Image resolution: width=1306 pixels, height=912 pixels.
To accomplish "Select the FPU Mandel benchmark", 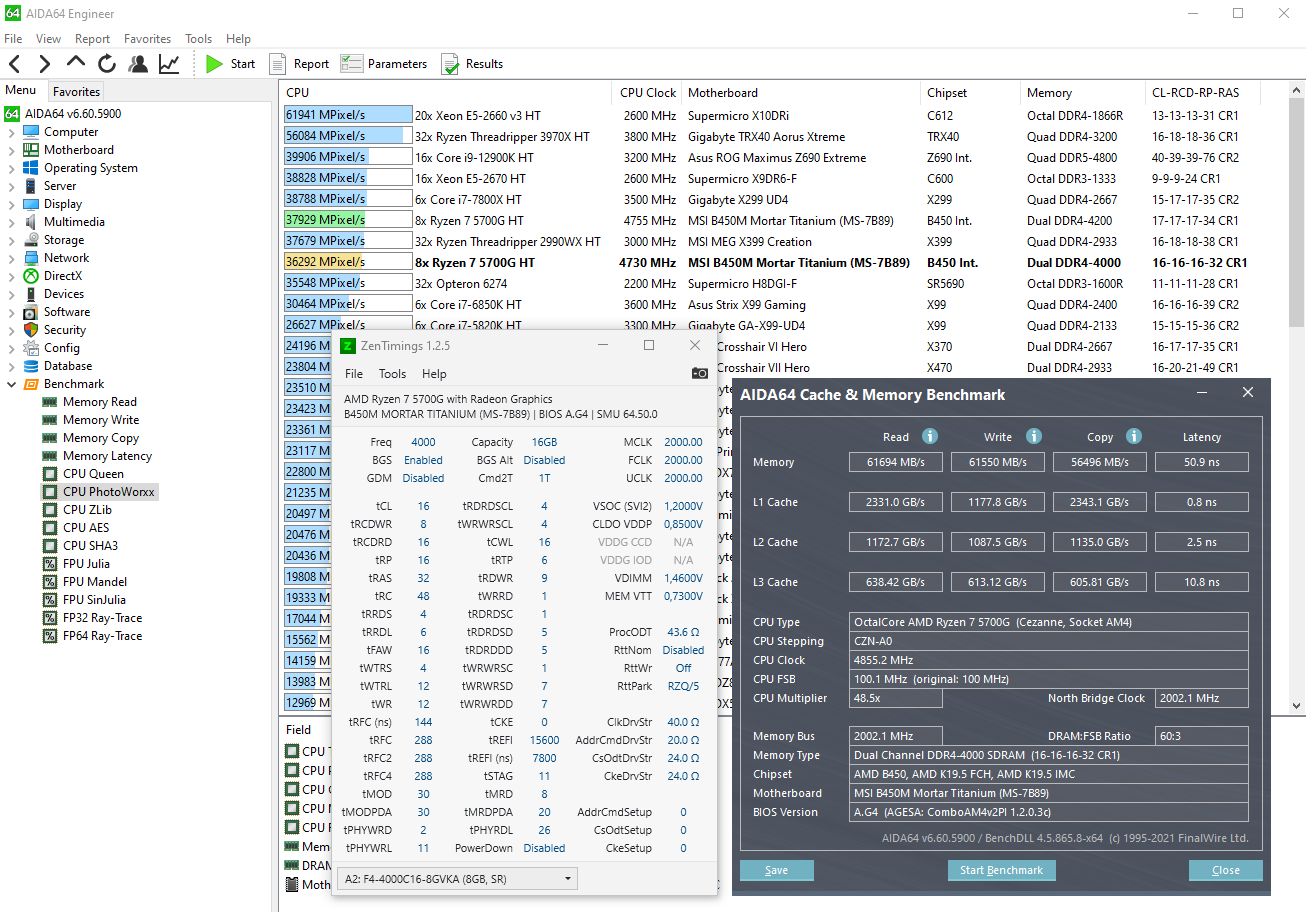I will [94, 582].
